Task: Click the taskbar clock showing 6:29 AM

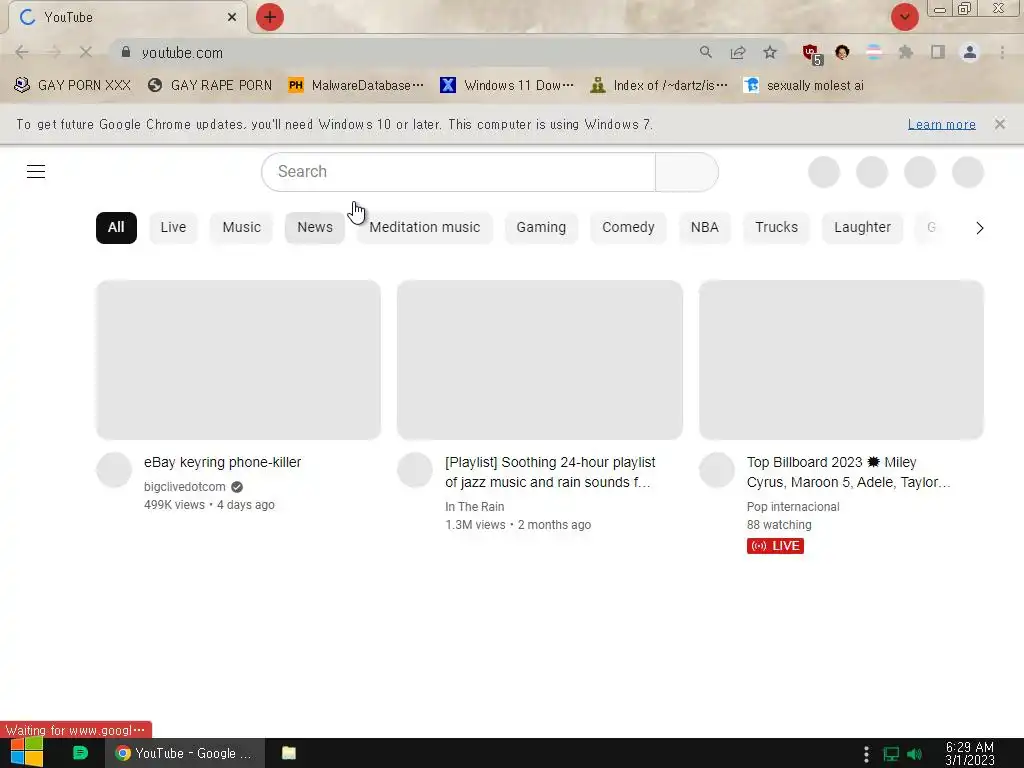Action: (970, 754)
